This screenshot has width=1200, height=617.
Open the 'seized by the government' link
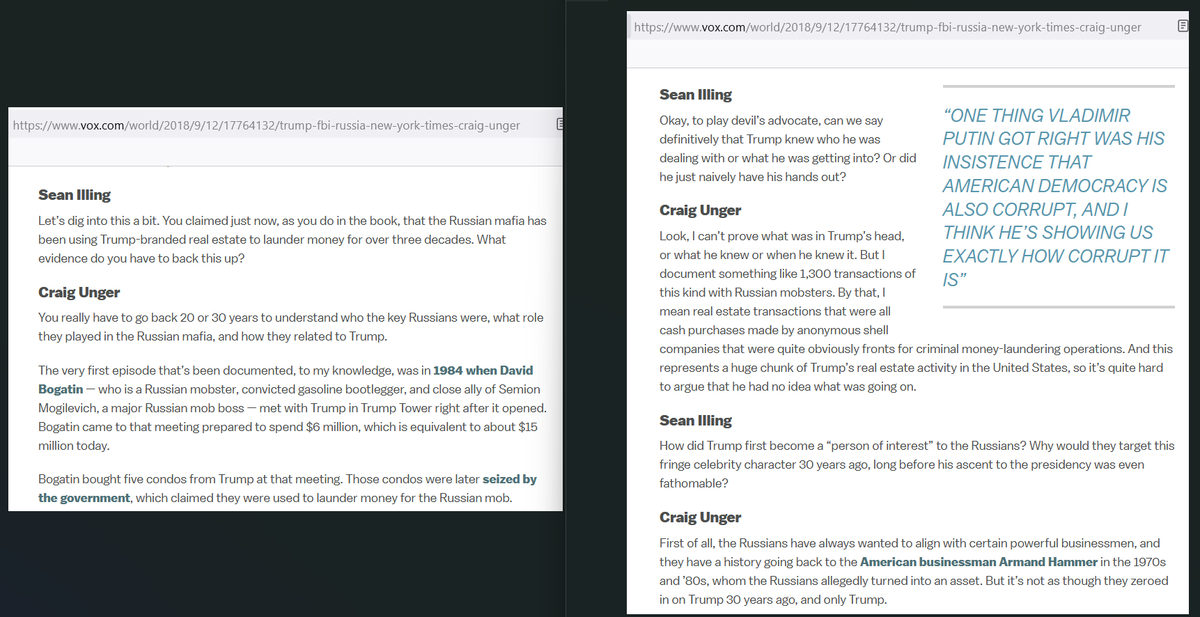pyautogui.click(x=287, y=488)
